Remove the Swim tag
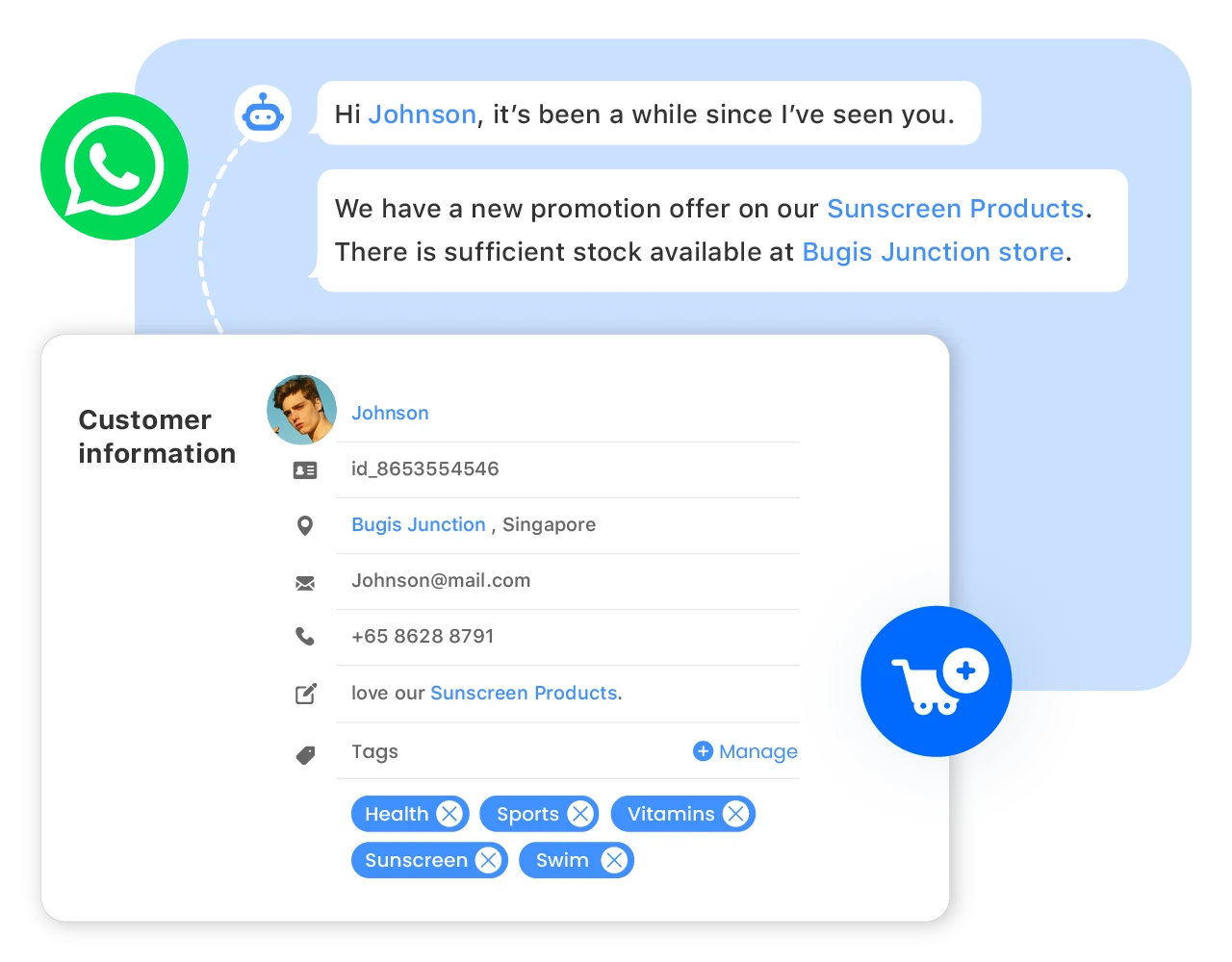This screenshot has width=1232, height=962. pos(614,860)
